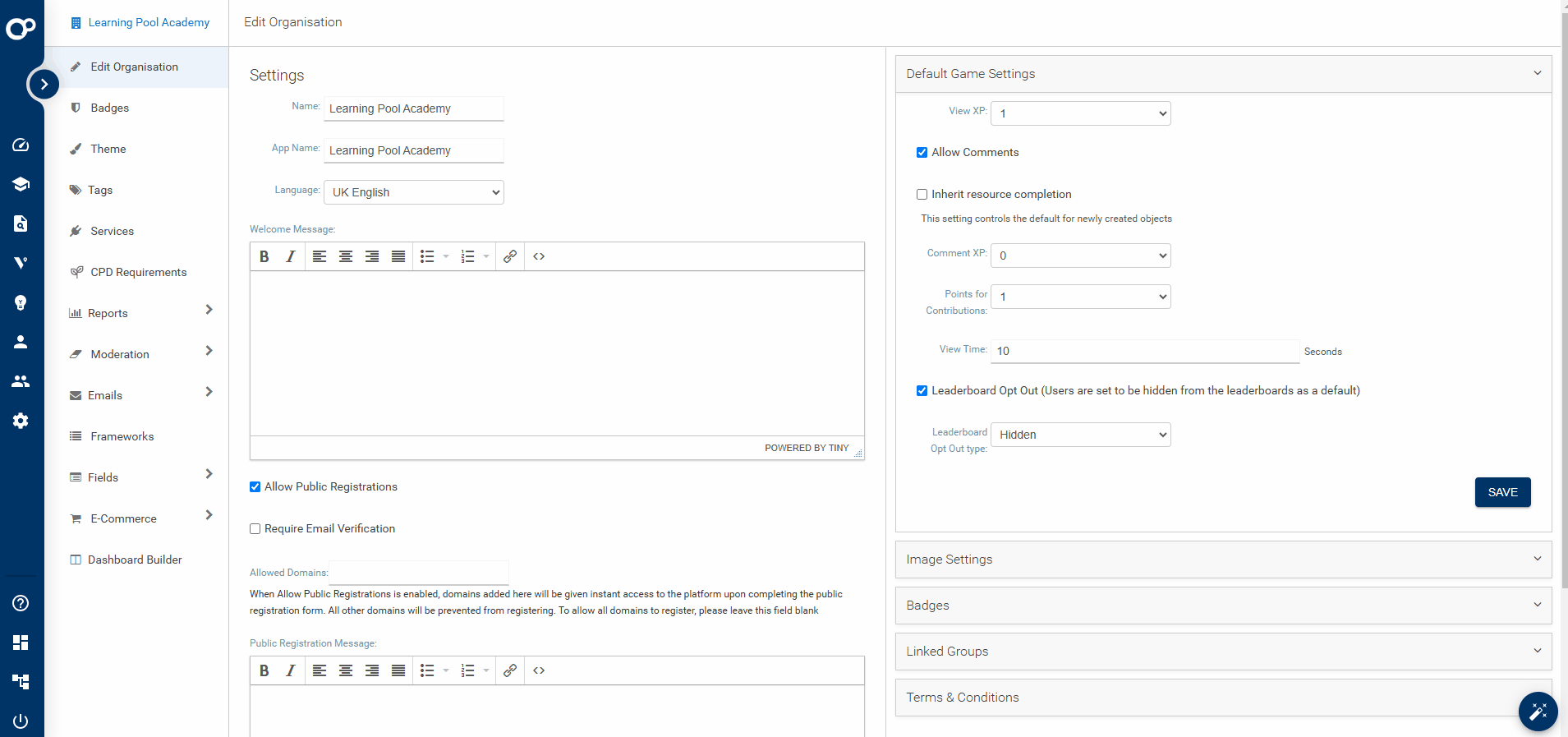
Task: Expand sidebar with the round arrow button
Action: coord(44,84)
